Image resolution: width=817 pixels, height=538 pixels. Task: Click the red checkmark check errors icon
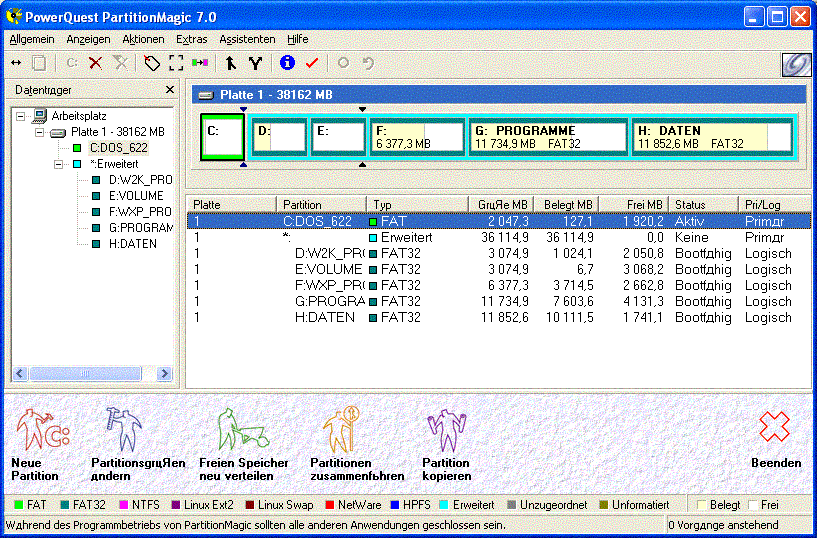(312, 63)
